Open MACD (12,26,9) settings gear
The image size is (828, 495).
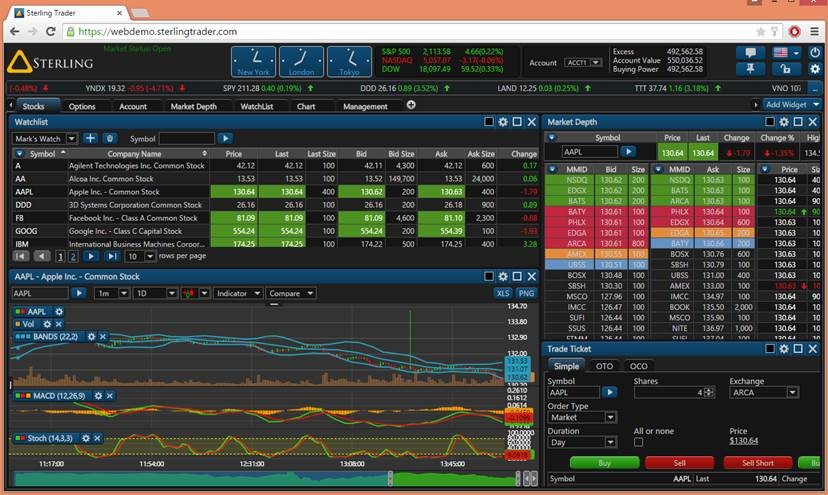(98, 396)
